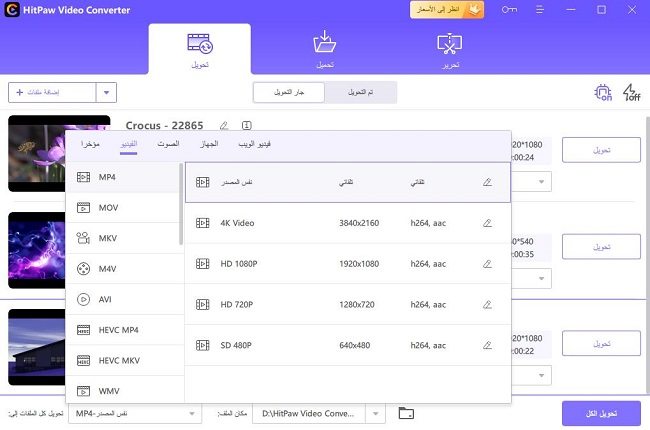
Task: Edit the SD 480P preset settings
Action: tap(488, 345)
